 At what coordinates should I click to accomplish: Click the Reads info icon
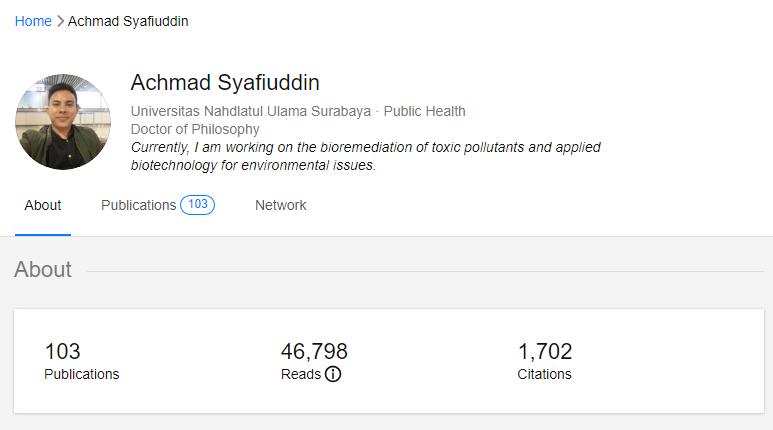[x=334, y=374]
